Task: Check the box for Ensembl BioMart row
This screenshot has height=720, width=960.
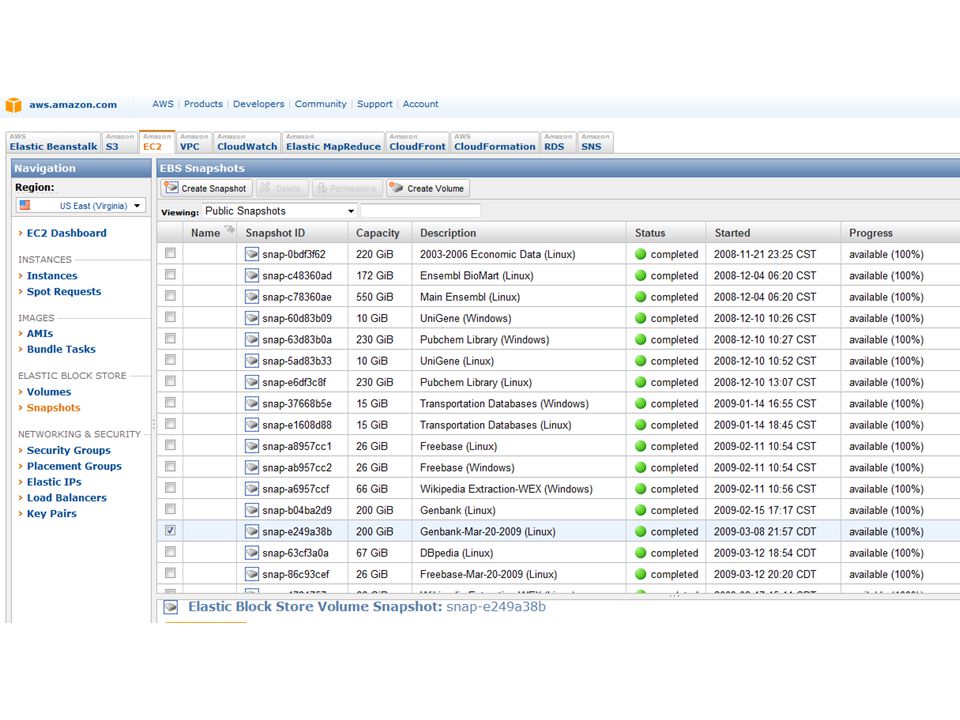Action: point(170,274)
